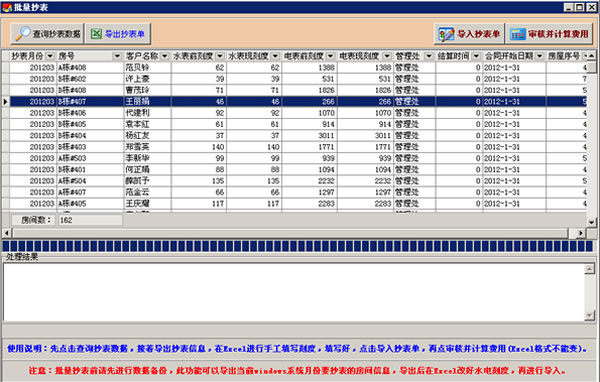Viewport: 600px width, 382px height.
Task: Click the current-row arrow marker of B栋#407
Action: click(5, 101)
